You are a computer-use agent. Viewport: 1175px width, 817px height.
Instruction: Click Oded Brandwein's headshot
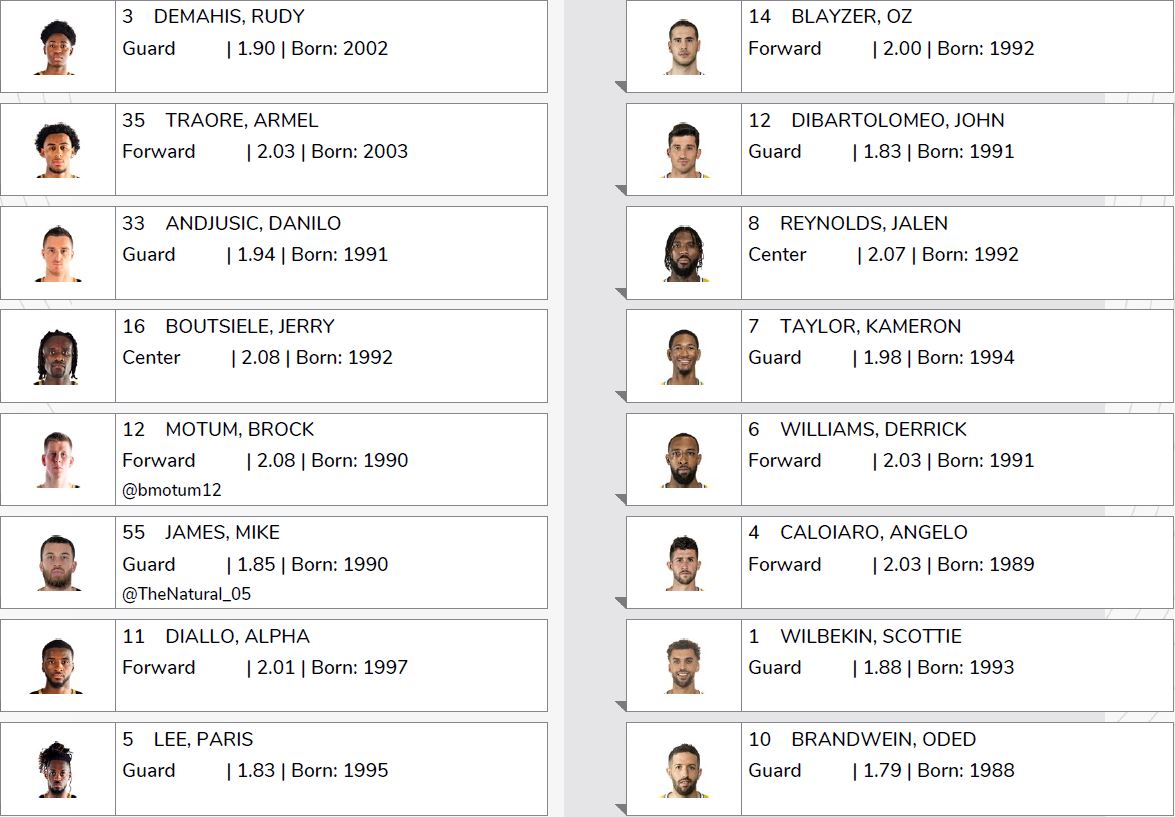684,769
